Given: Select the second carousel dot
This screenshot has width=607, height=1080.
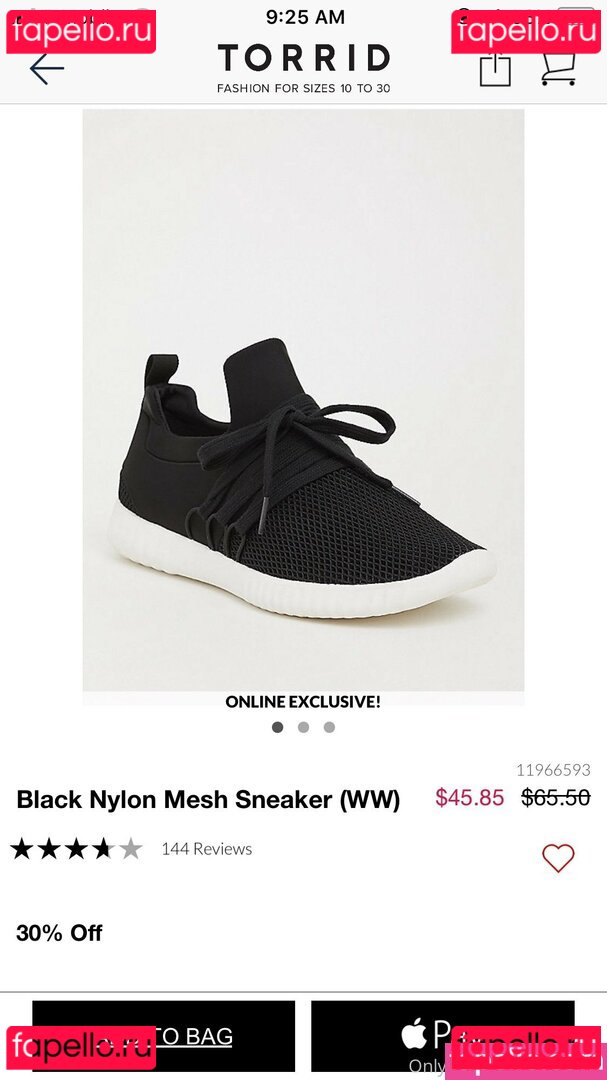Looking at the screenshot, I should click(x=303, y=727).
